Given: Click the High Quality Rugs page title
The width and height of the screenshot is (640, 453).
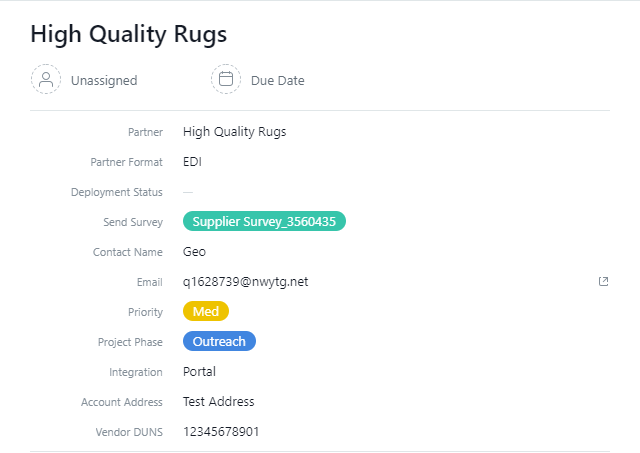Looking at the screenshot, I should click(128, 34).
